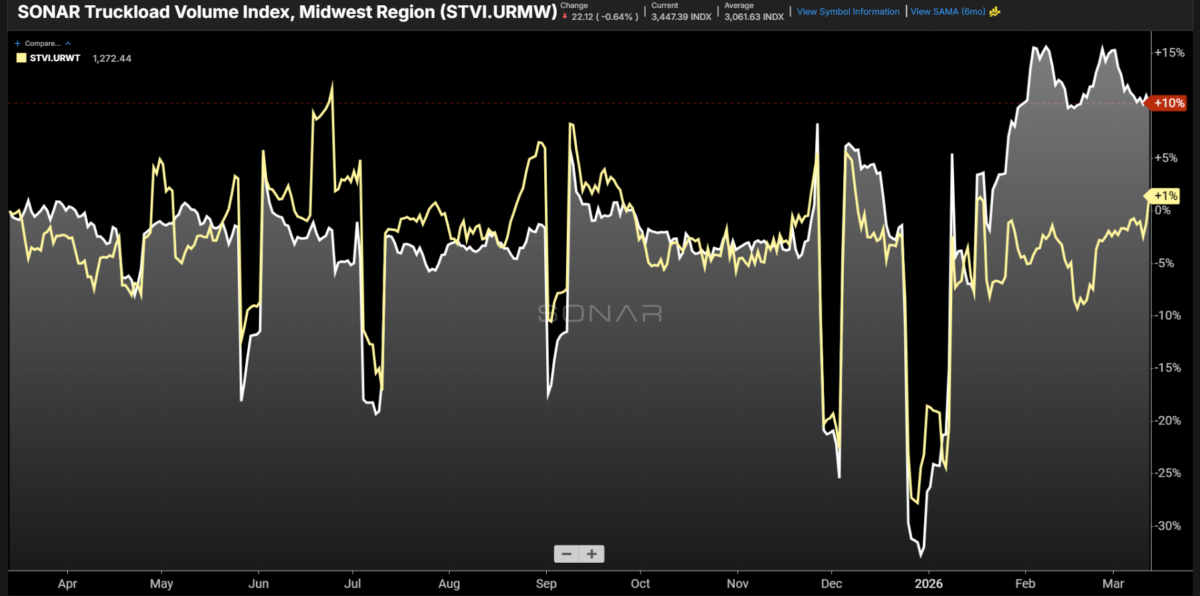This screenshot has width=1200, height=596.
Task: Click the Nov label on time axis
Action: tap(737, 583)
